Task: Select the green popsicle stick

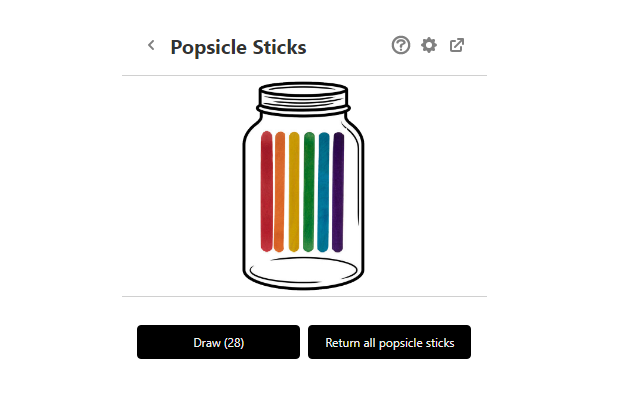Action: (x=309, y=190)
